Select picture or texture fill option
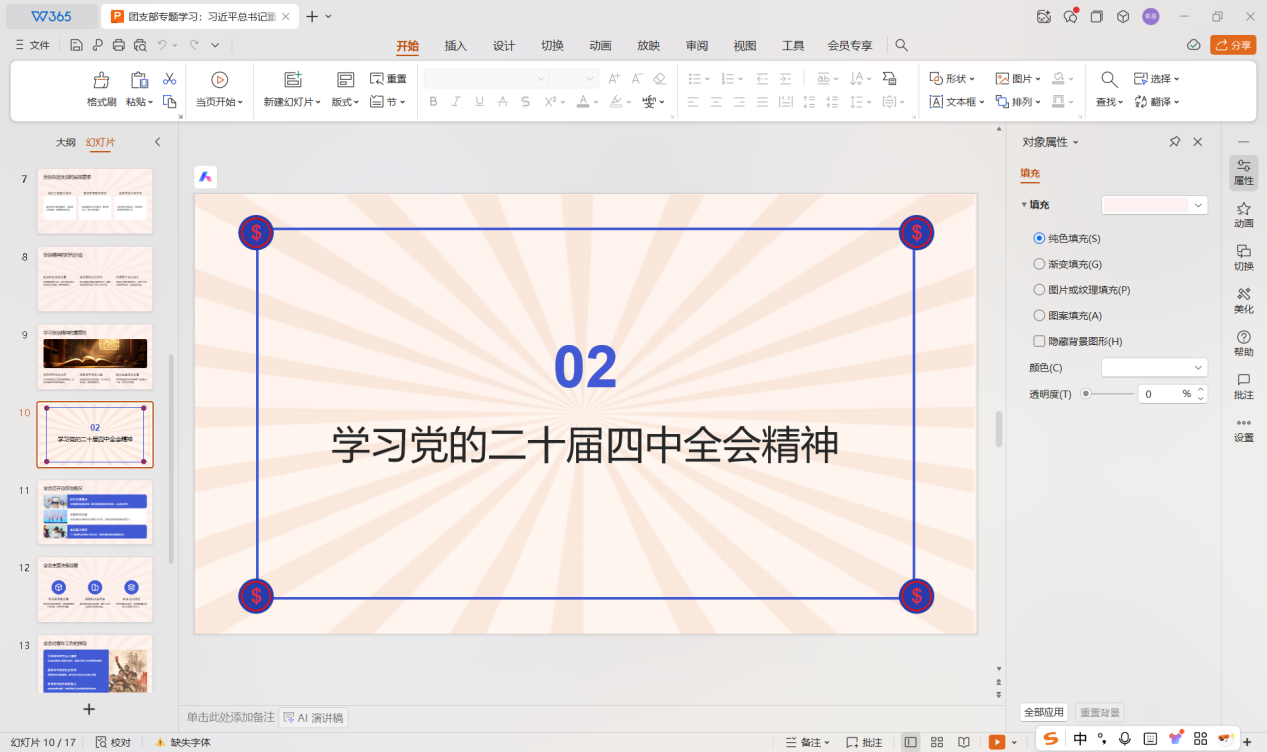This screenshot has height=752, width=1267. coord(1039,290)
